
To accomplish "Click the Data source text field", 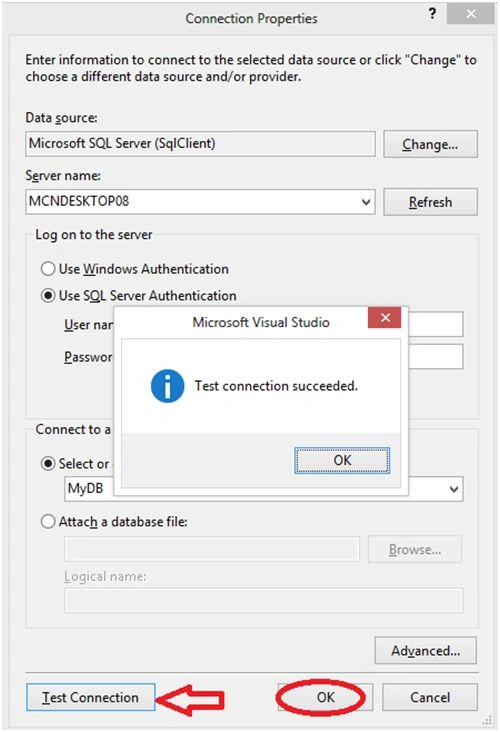I will [200, 144].
